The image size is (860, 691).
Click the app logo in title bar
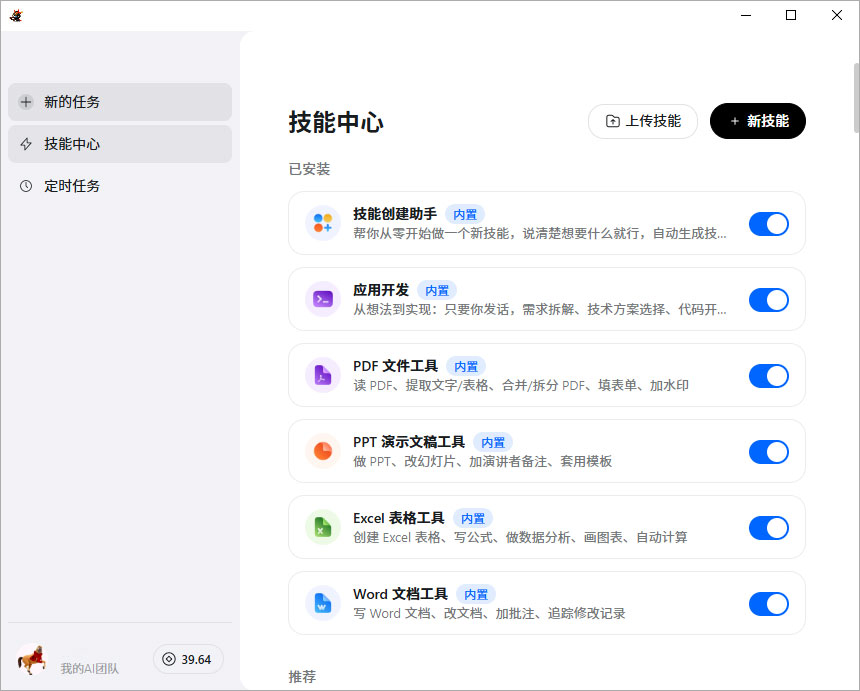click(x=16, y=15)
